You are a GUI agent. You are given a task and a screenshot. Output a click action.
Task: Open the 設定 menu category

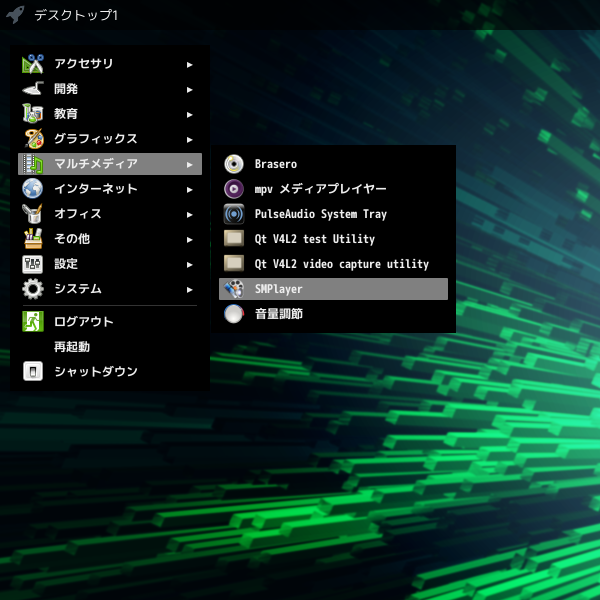tap(110, 264)
